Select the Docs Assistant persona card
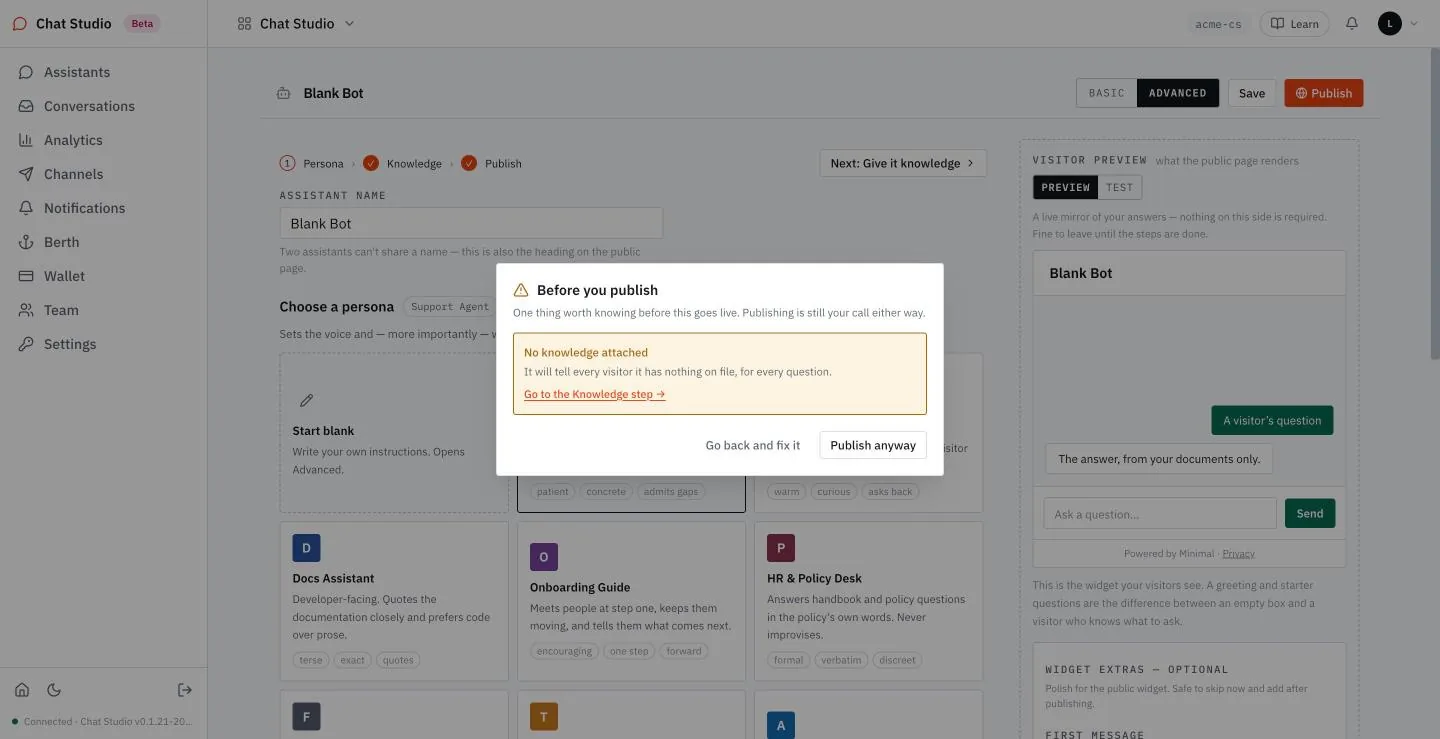Image resolution: width=1440 pixels, height=739 pixels. pyautogui.click(x=394, y=602)
